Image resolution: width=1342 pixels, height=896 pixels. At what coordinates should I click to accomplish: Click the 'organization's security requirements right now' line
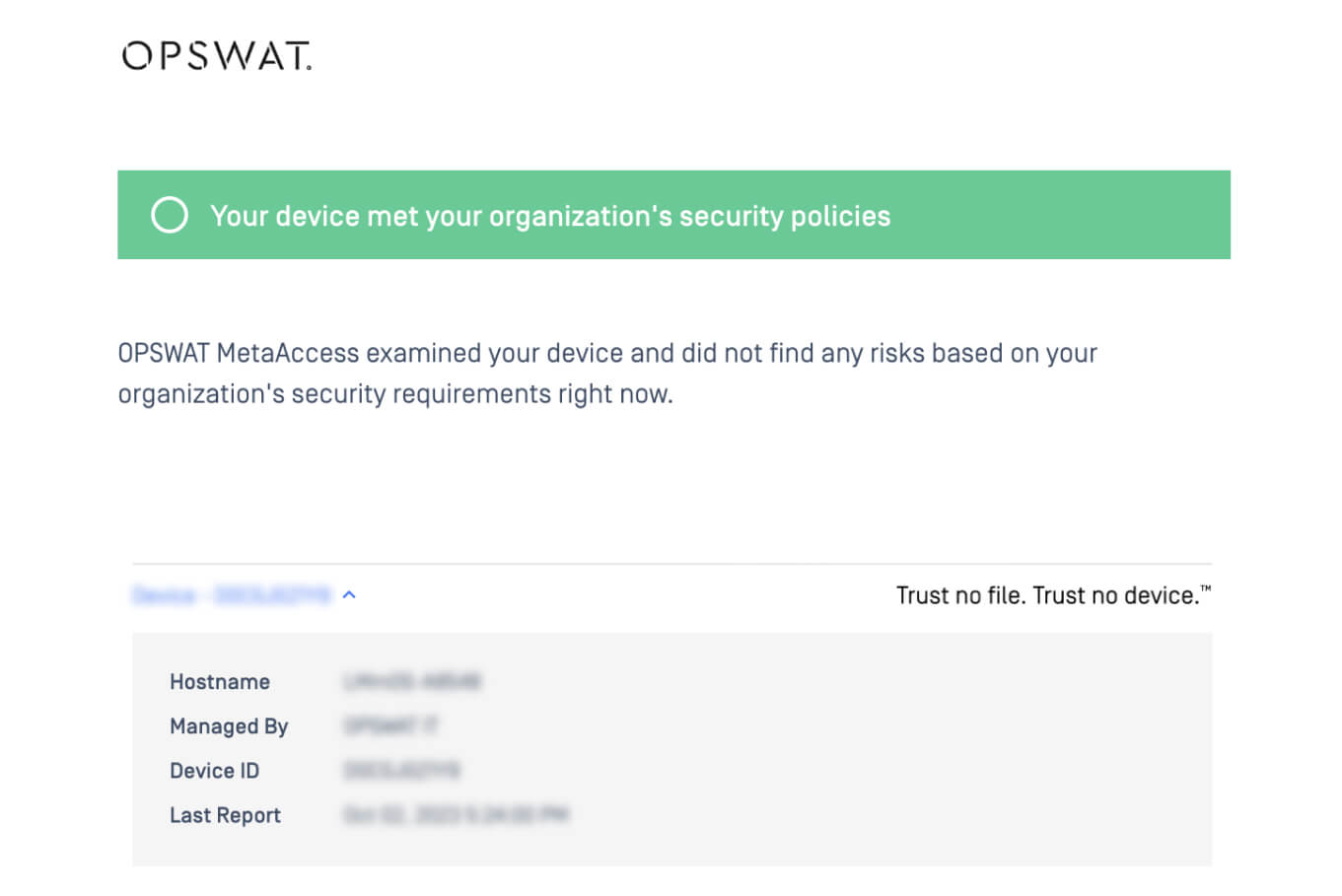pyautogui.click(x=394, y=394)
